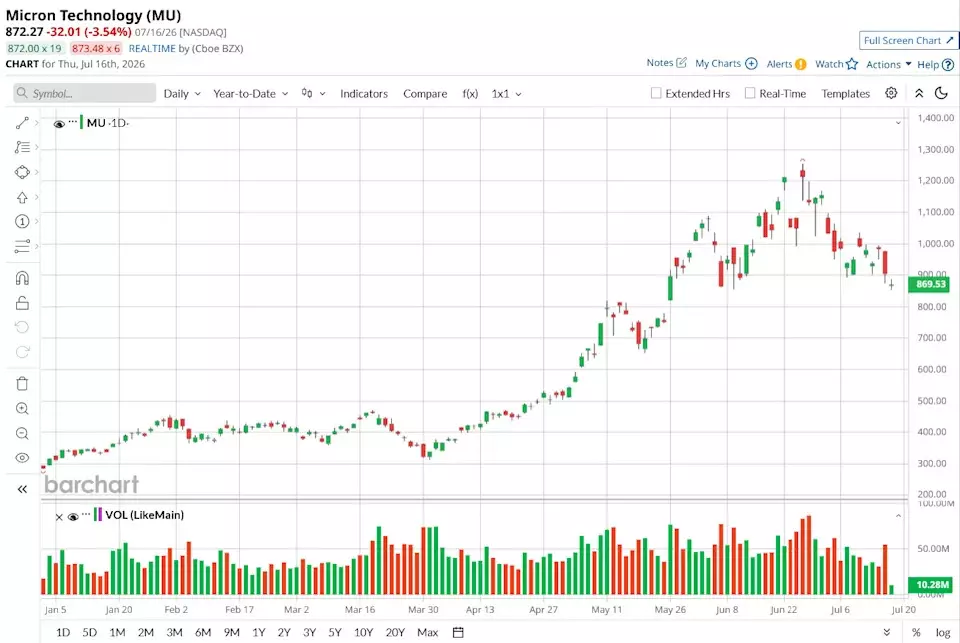Select the 20Y time range
This screenshot has height=643, width=960.
395,632
